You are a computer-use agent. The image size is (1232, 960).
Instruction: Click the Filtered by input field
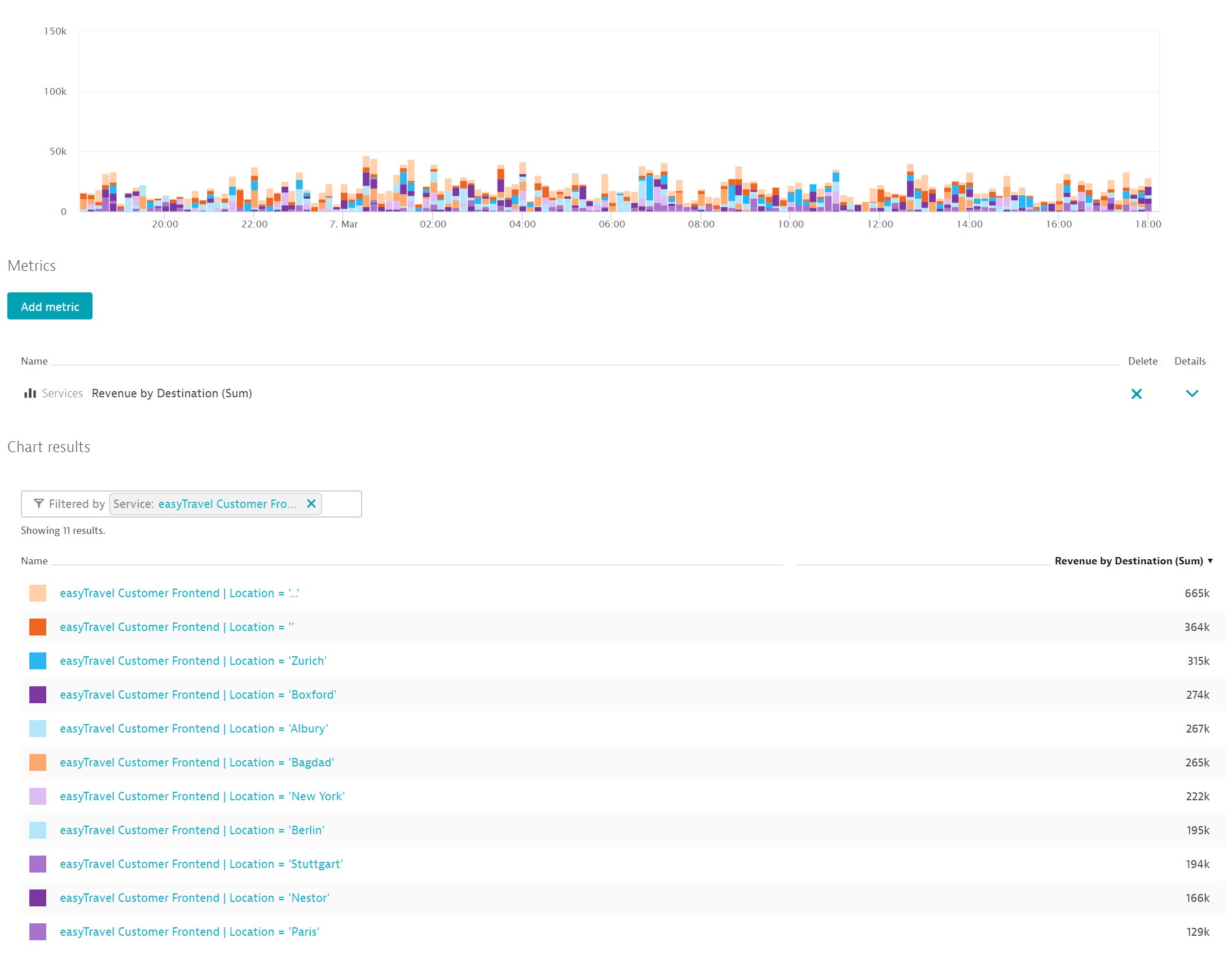(191, 504)
